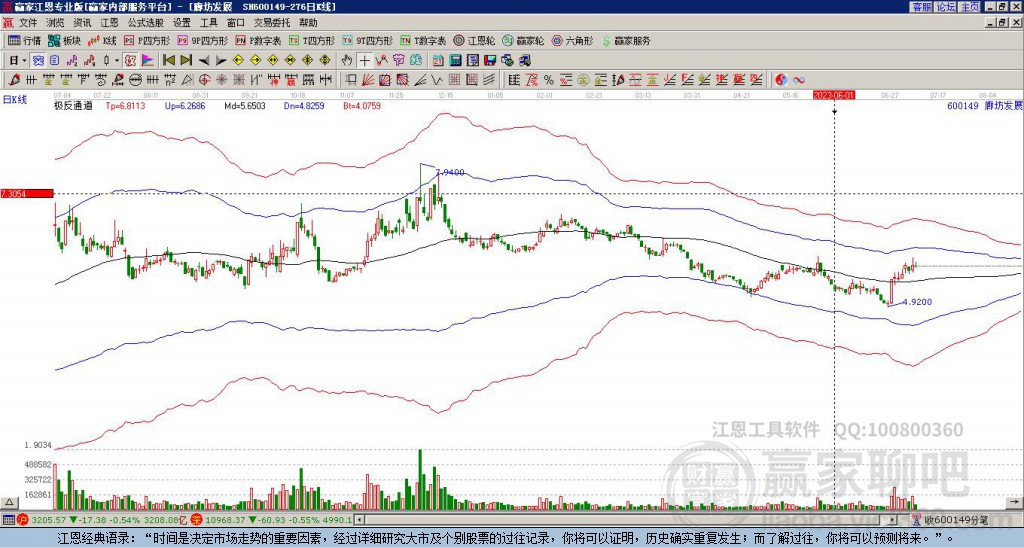
Task: Click the keyboard icon in status bar
Action: click(x=8, y=520)
